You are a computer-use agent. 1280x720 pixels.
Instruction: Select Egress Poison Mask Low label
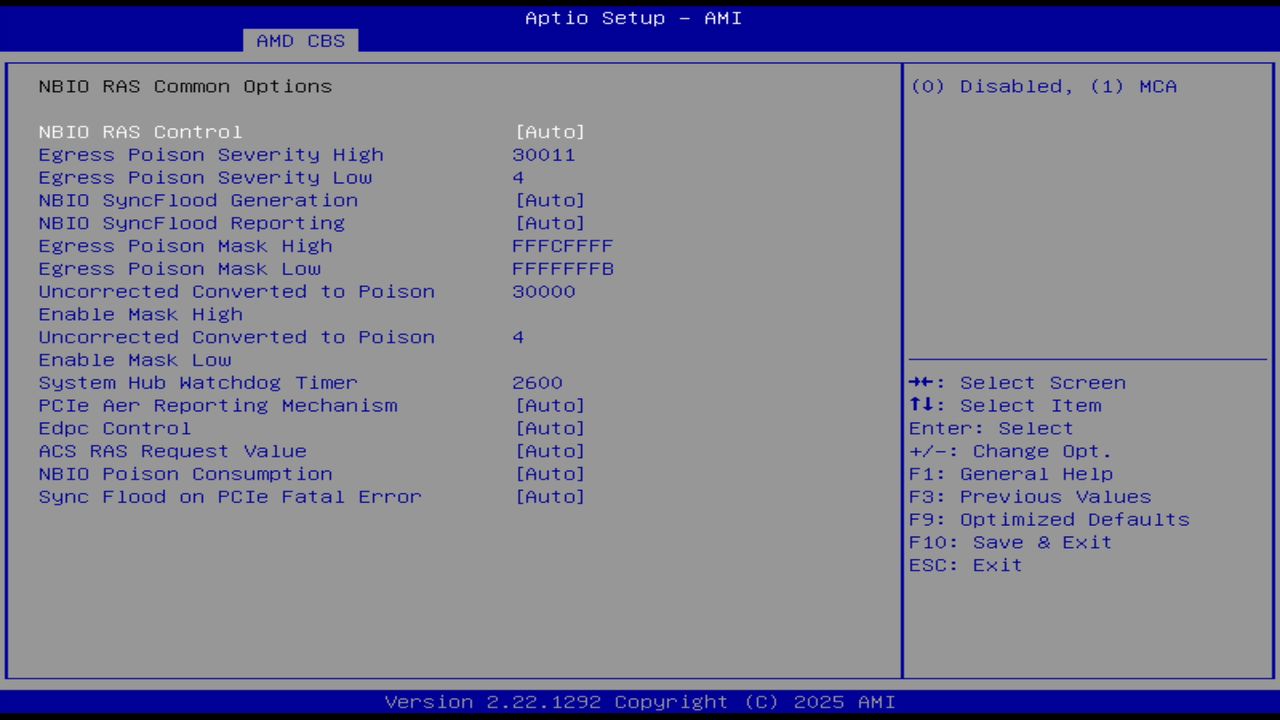coord(180,269)
